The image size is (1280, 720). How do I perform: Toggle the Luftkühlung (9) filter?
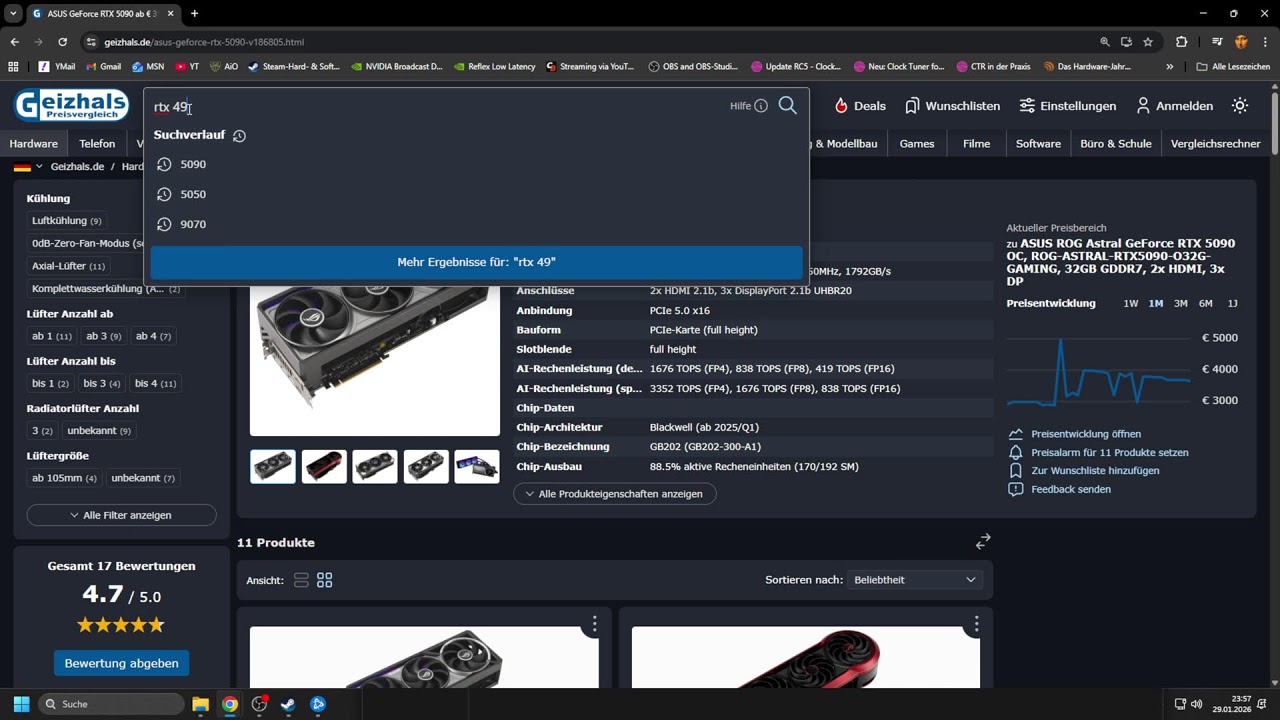click(x=67, y=221)
